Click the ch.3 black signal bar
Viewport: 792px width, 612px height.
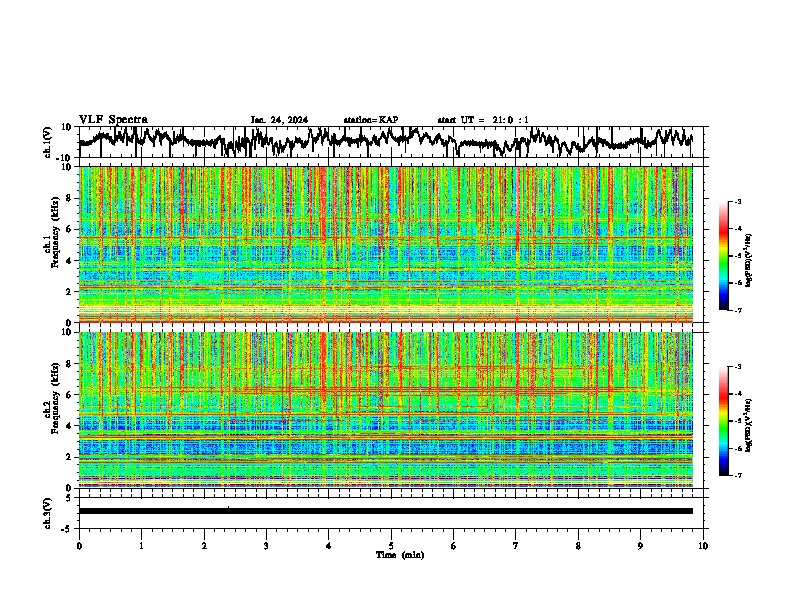(x=385, y=511)
